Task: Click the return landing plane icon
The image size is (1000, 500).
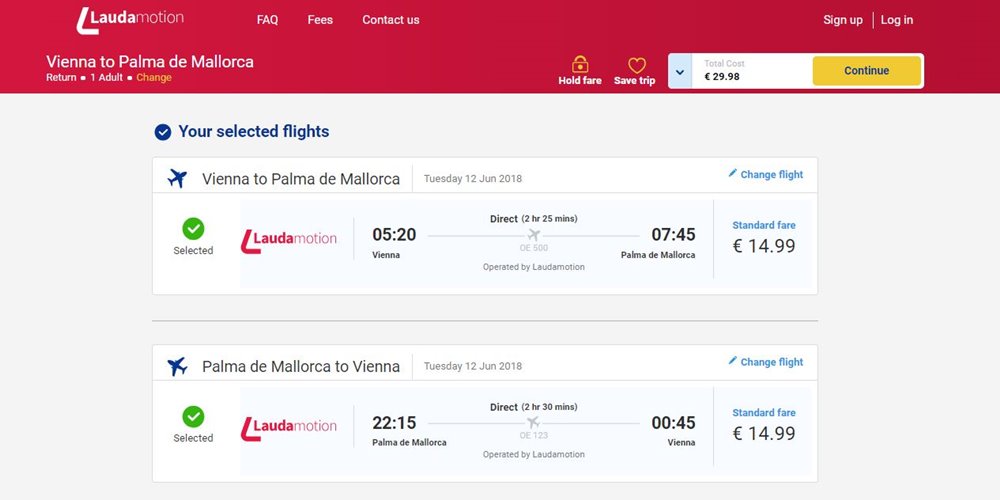Action: tap(177, 366)
